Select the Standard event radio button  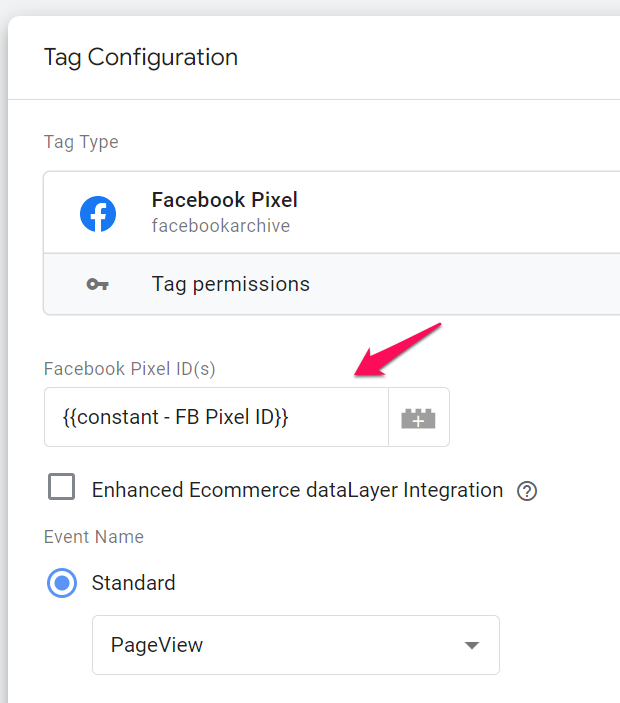(62, 583)
